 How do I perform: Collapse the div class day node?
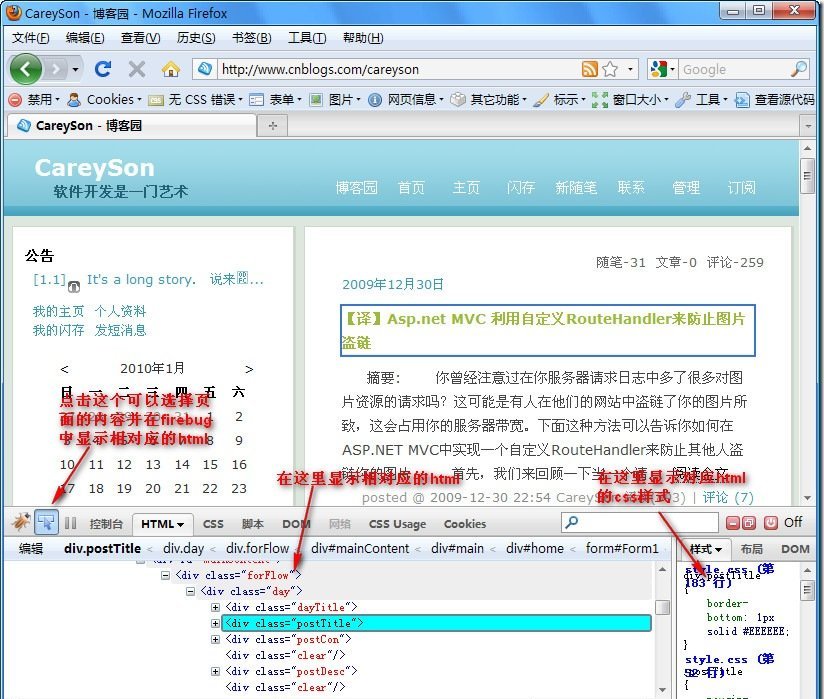tap(190, 591)
